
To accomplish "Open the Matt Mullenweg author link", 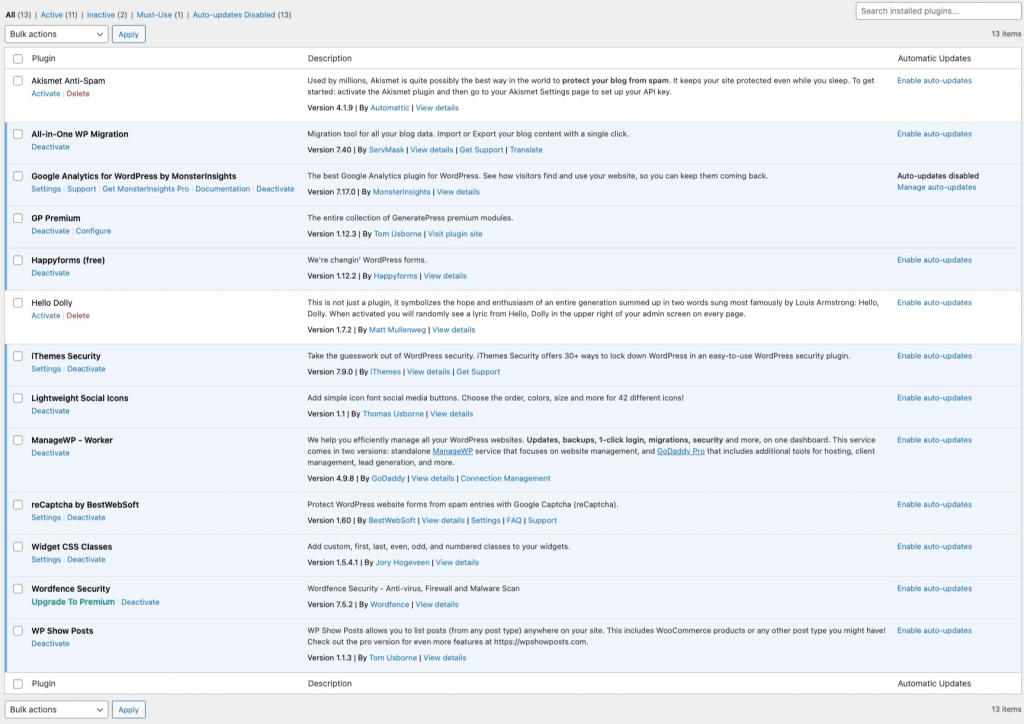I will (x=397, y=330).
